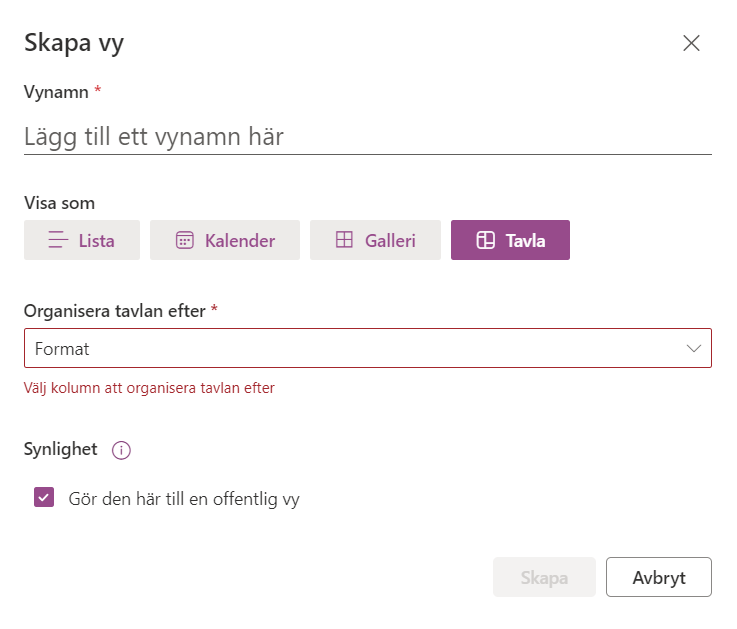The height and width of the screenshot is (629, 737).
Task: Open the Synlighet info icon
Action: coord(121,450)
